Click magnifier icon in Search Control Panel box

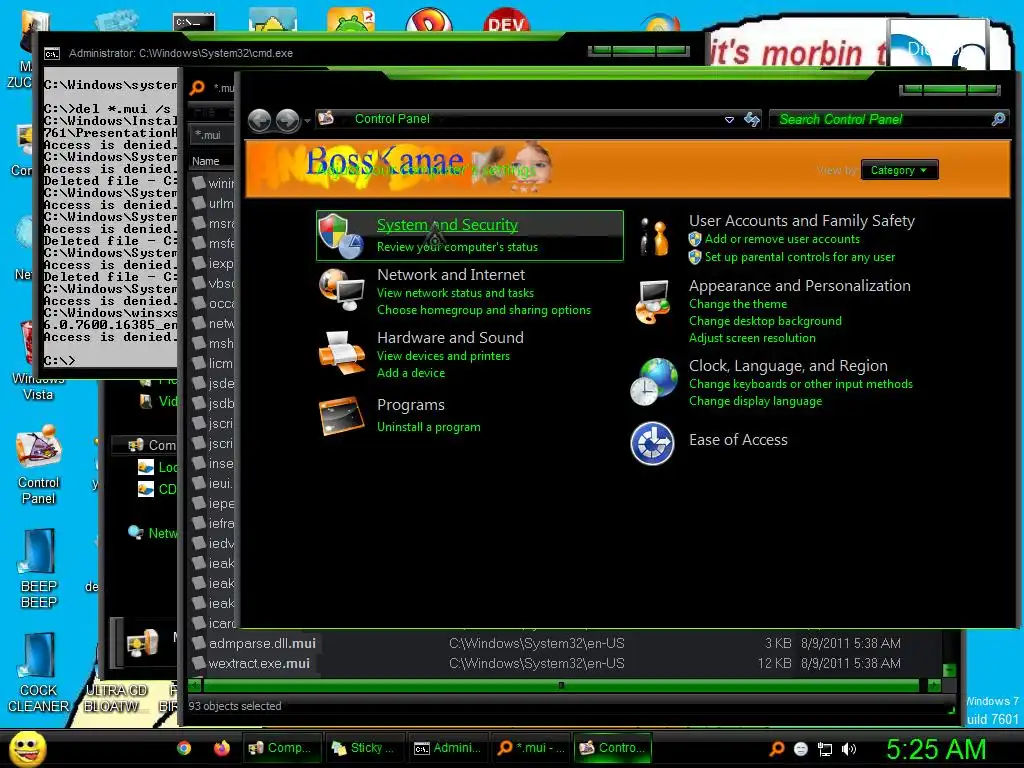coord(998,119)
